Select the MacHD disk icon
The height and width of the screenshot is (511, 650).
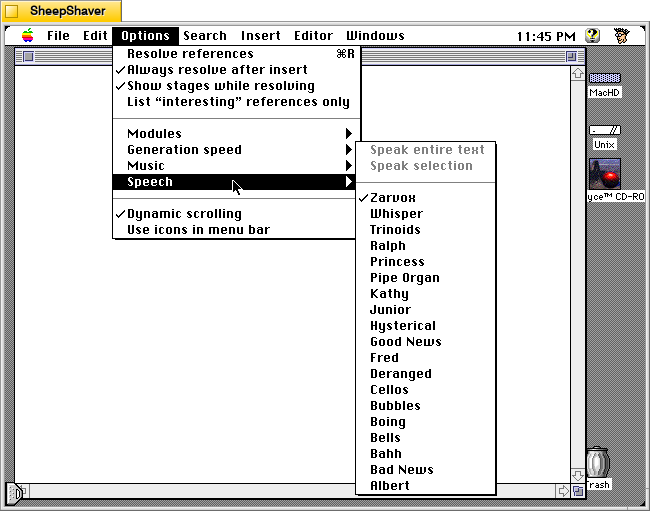(x=605, y=85)
